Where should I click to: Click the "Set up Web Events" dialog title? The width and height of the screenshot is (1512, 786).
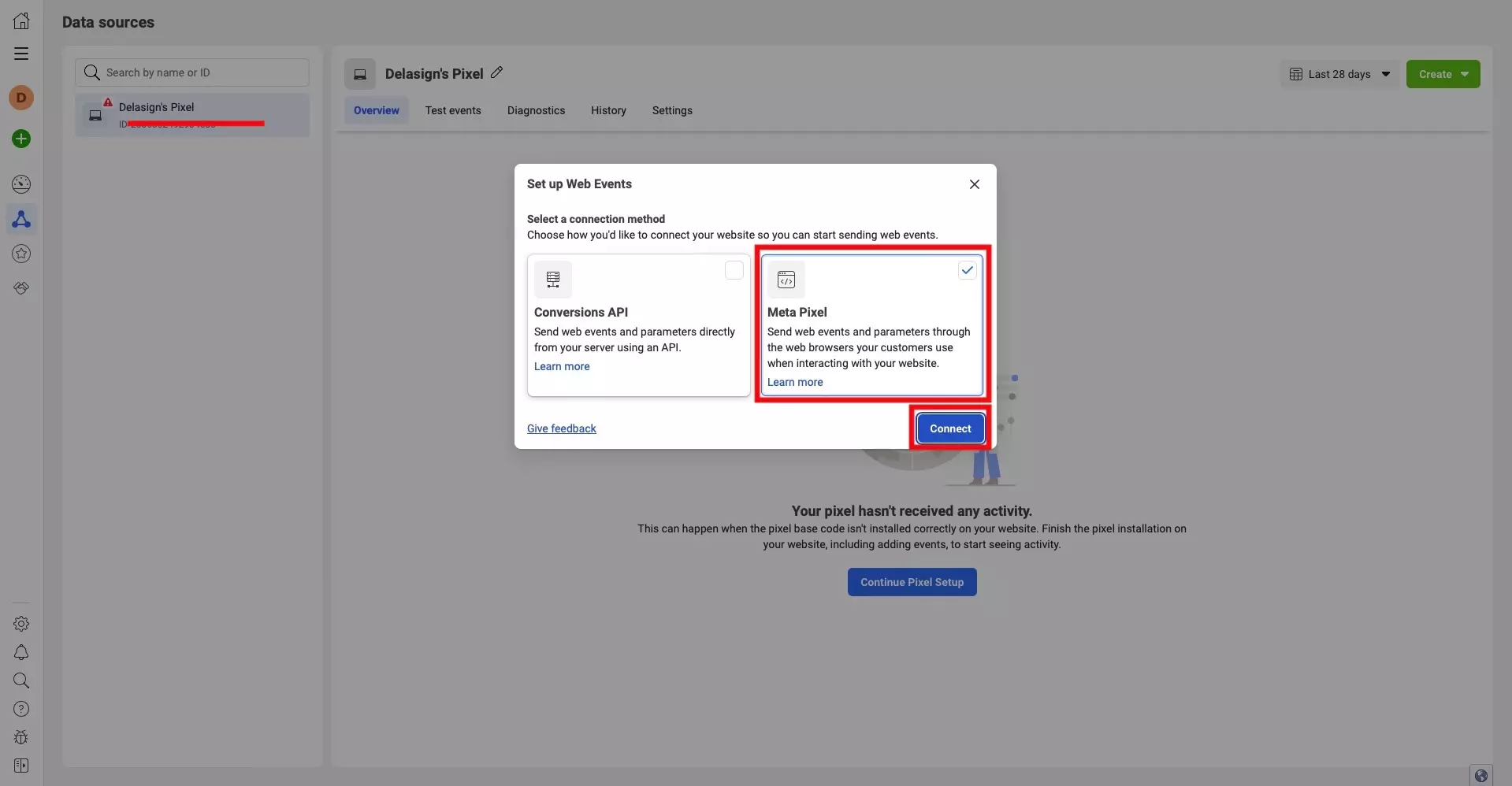click(x=579, y=184)
